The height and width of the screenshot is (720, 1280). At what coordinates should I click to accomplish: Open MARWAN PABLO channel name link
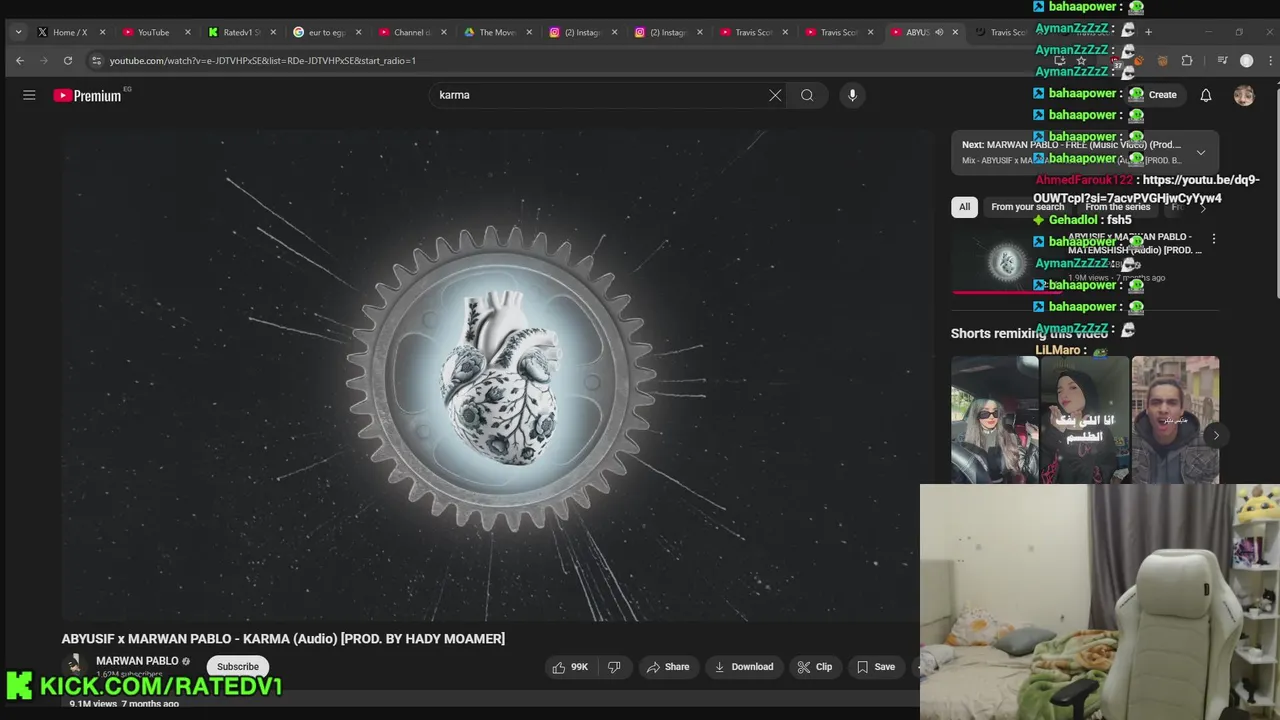pyautogui.click(x=137, y=661)
